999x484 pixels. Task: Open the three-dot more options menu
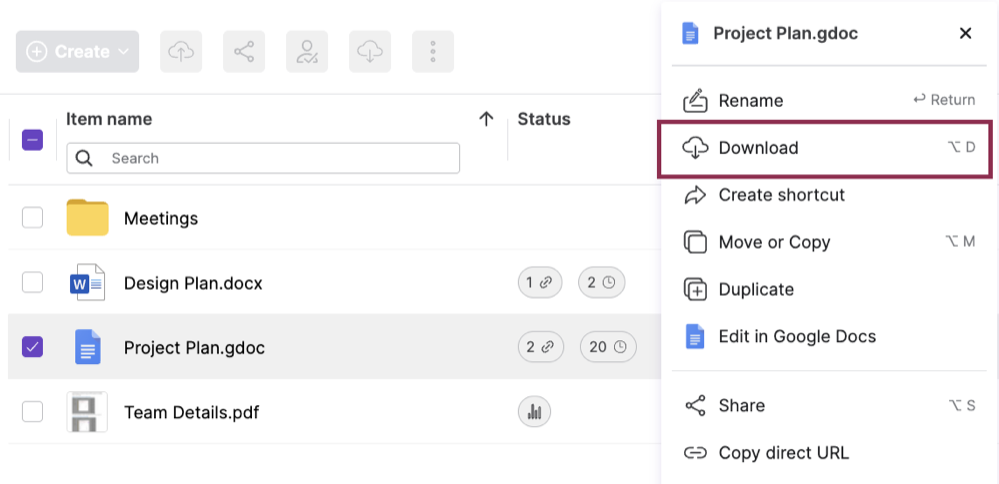[433, 51]
